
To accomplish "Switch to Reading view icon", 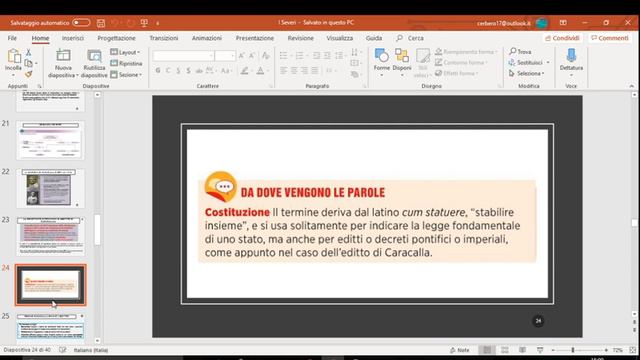I will point(522,350).
